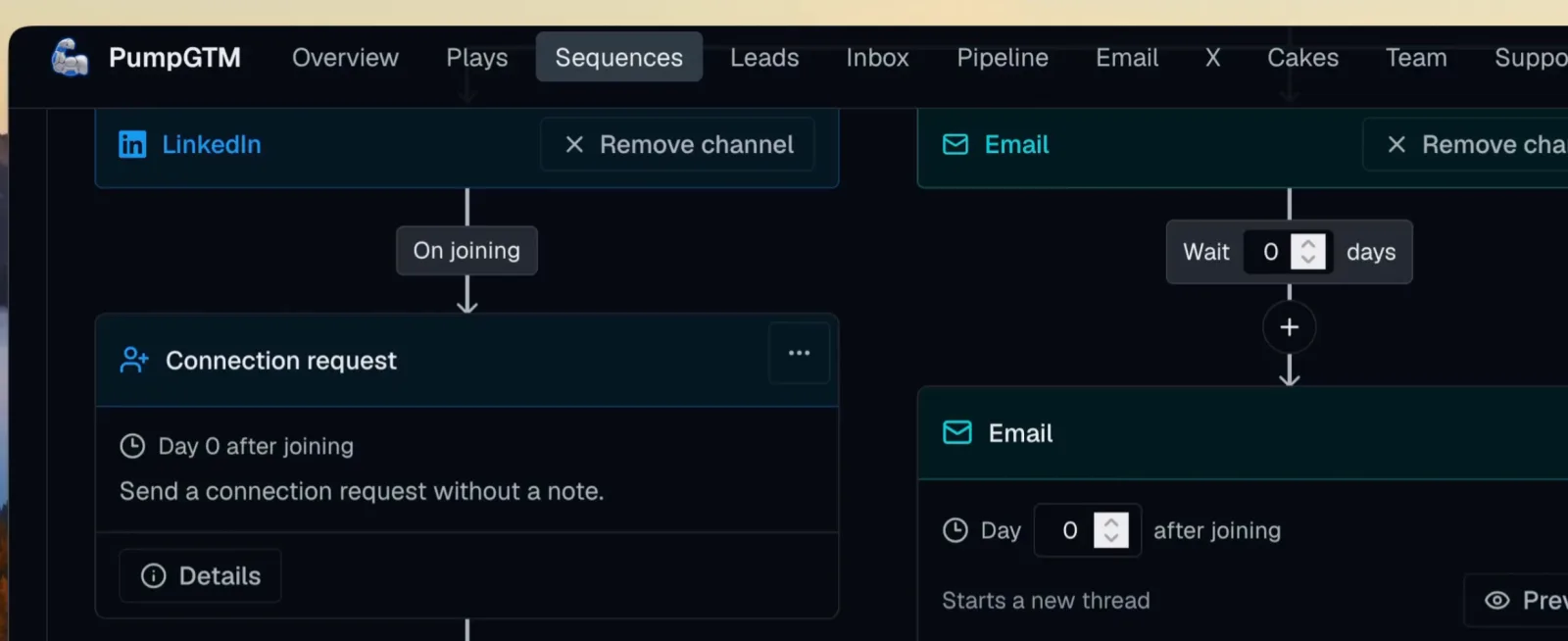Click the LinkedIn logo icon

pos(132,145)
